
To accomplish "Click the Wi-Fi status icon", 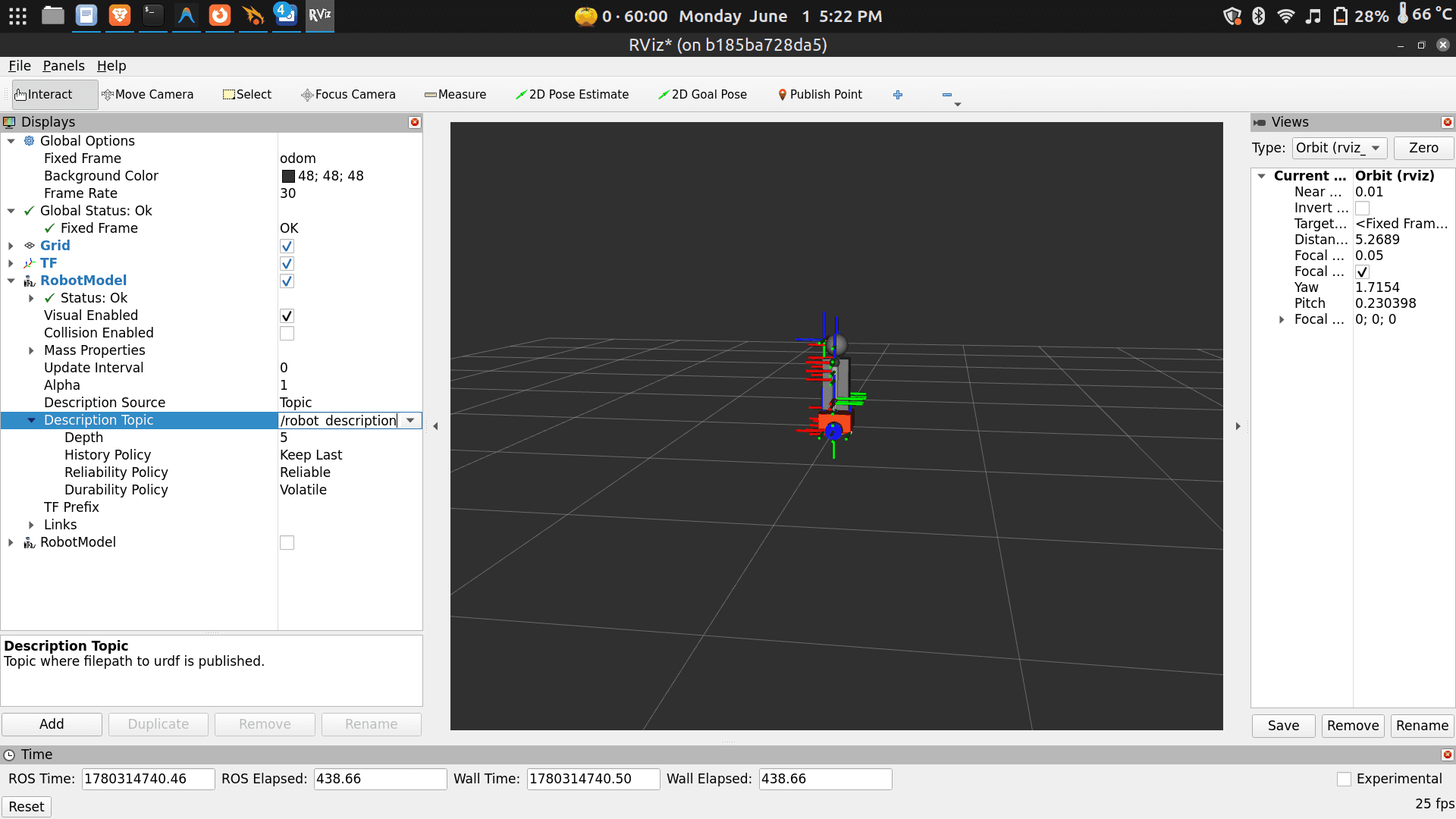I will point(1285,16).
